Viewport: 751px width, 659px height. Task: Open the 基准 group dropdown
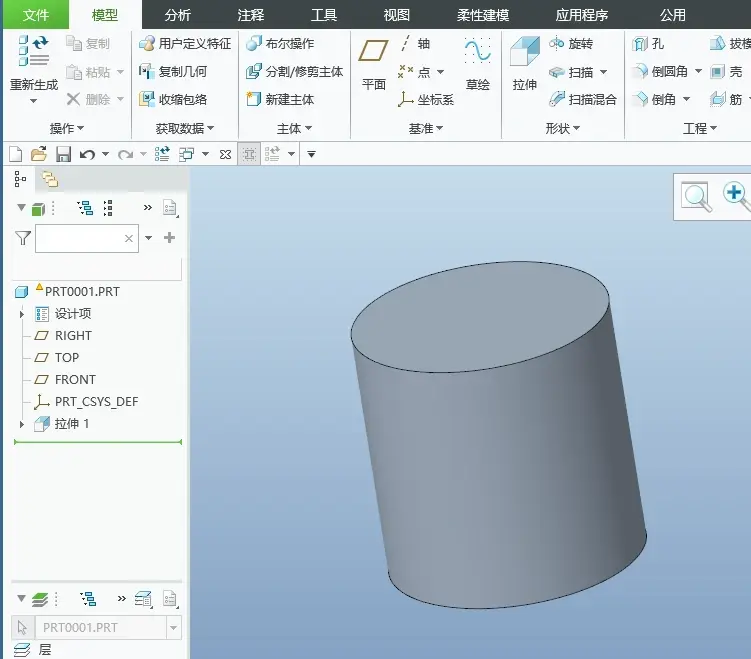point(426,128)
